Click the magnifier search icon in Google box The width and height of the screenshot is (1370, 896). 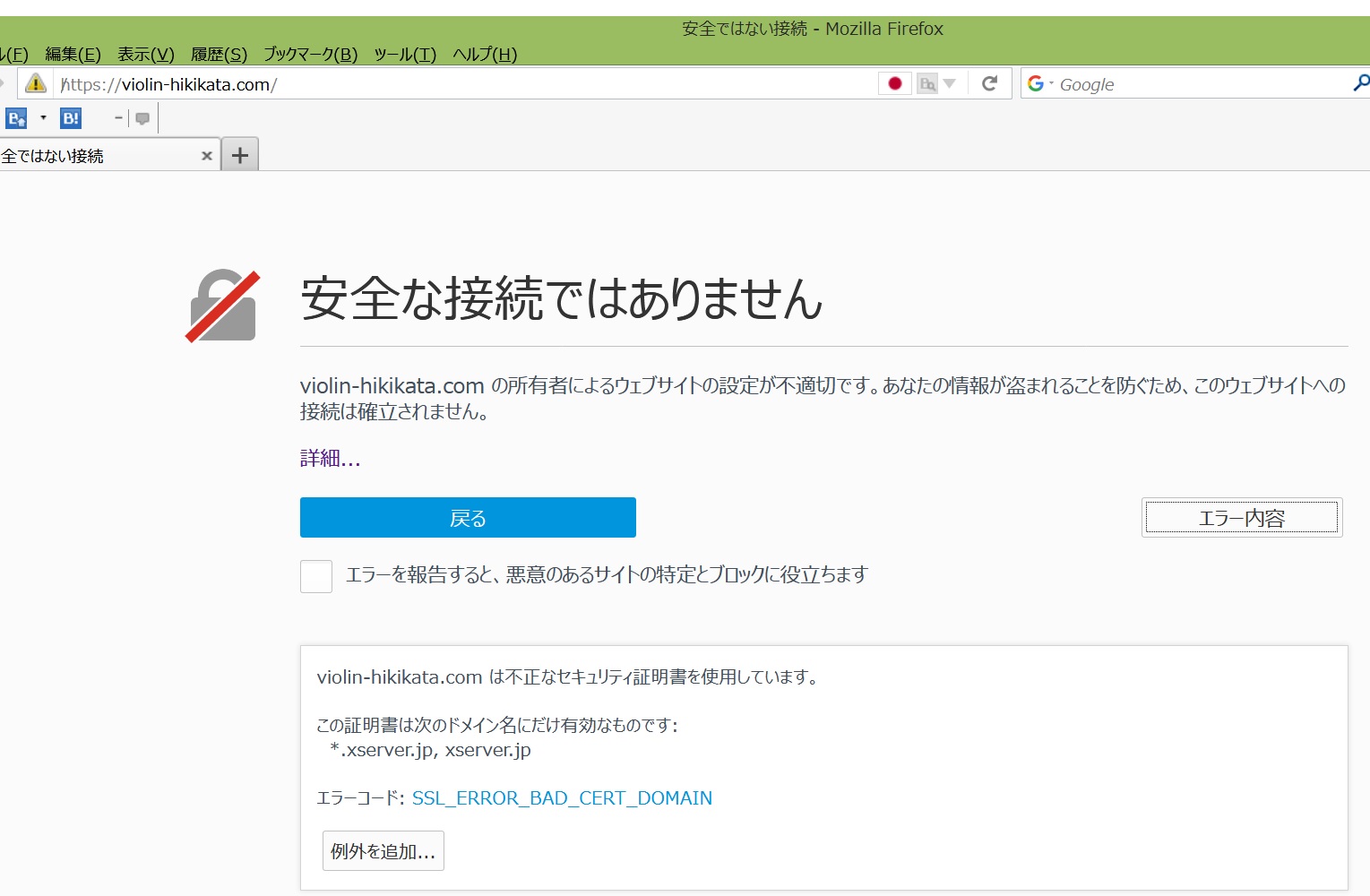tap(1360, 83)
